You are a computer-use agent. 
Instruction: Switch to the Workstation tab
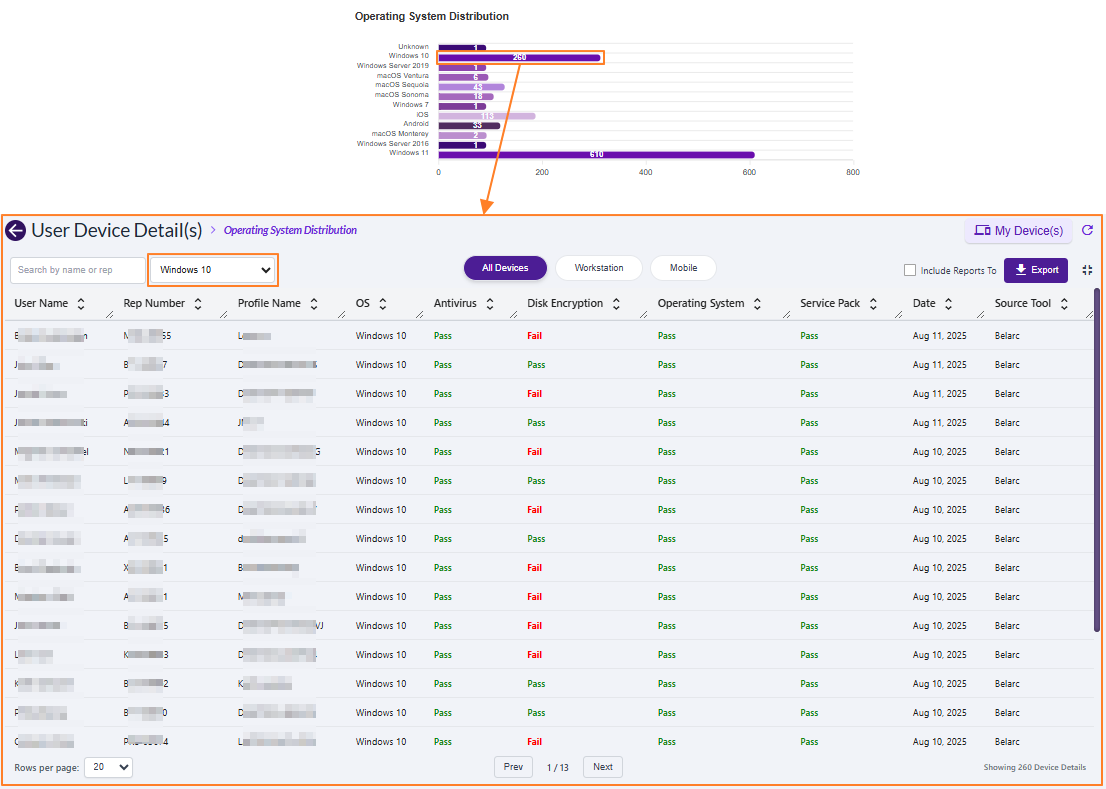[x=599, y=268]
